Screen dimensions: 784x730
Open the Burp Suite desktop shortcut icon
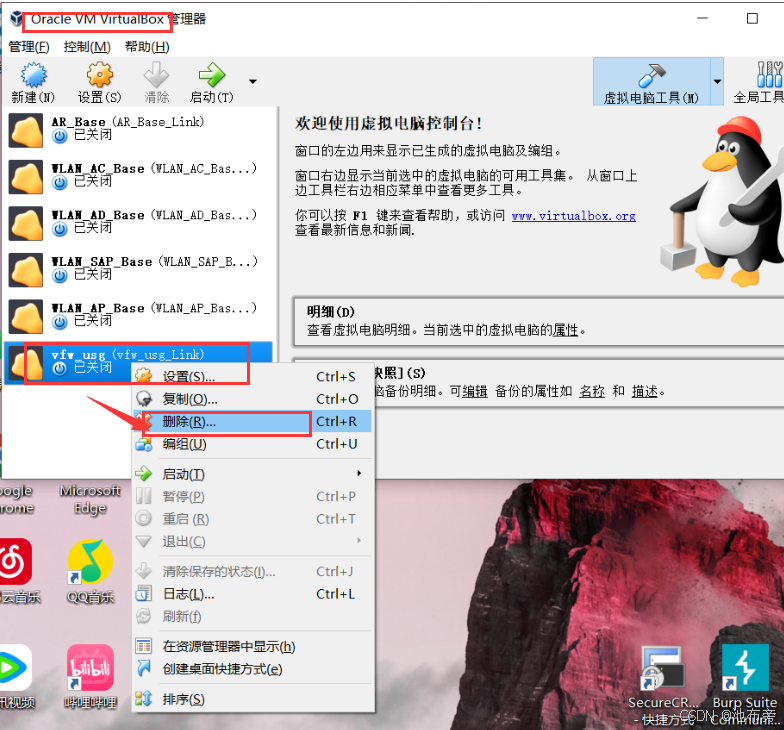click(x=745, y=668)
